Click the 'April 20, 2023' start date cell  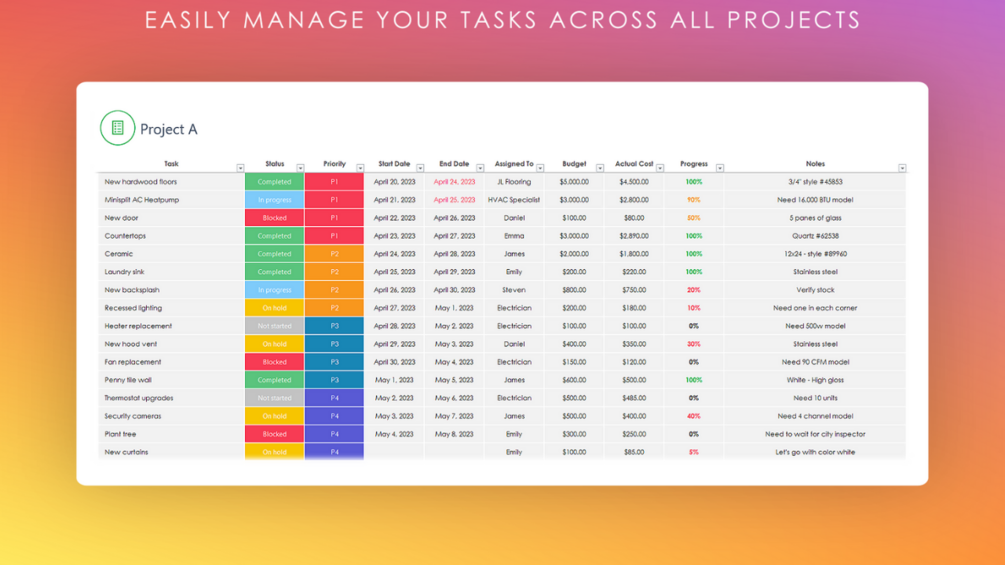pos(394,182)
